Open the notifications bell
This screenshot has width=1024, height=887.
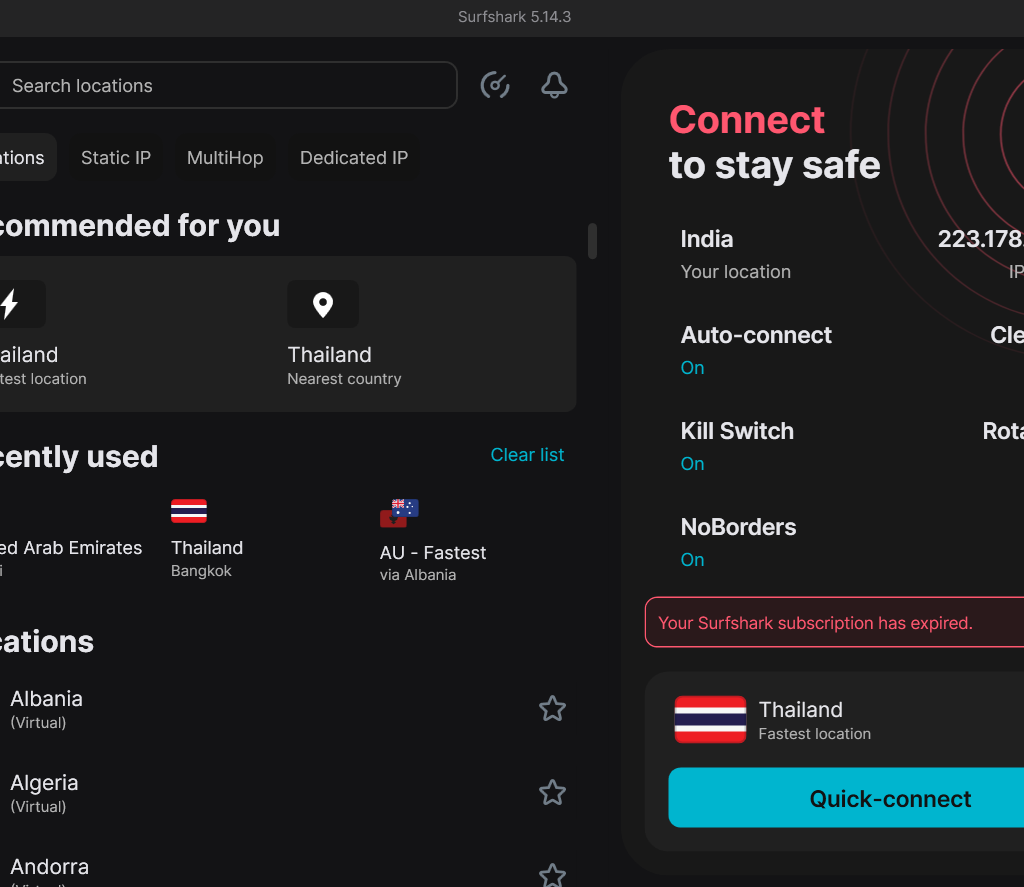554,86
